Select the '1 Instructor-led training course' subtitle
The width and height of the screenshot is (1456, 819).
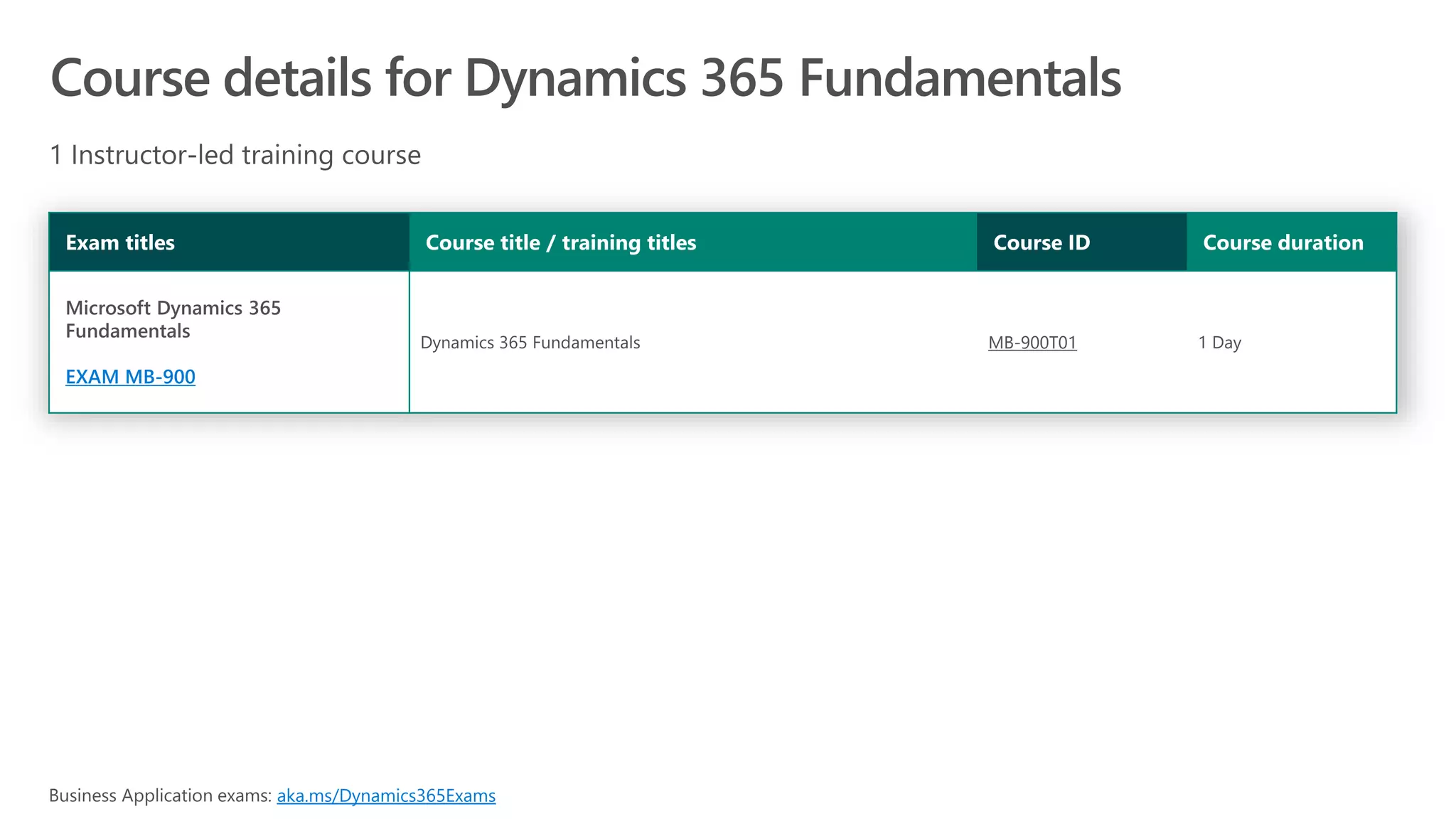tap(235, 155)
